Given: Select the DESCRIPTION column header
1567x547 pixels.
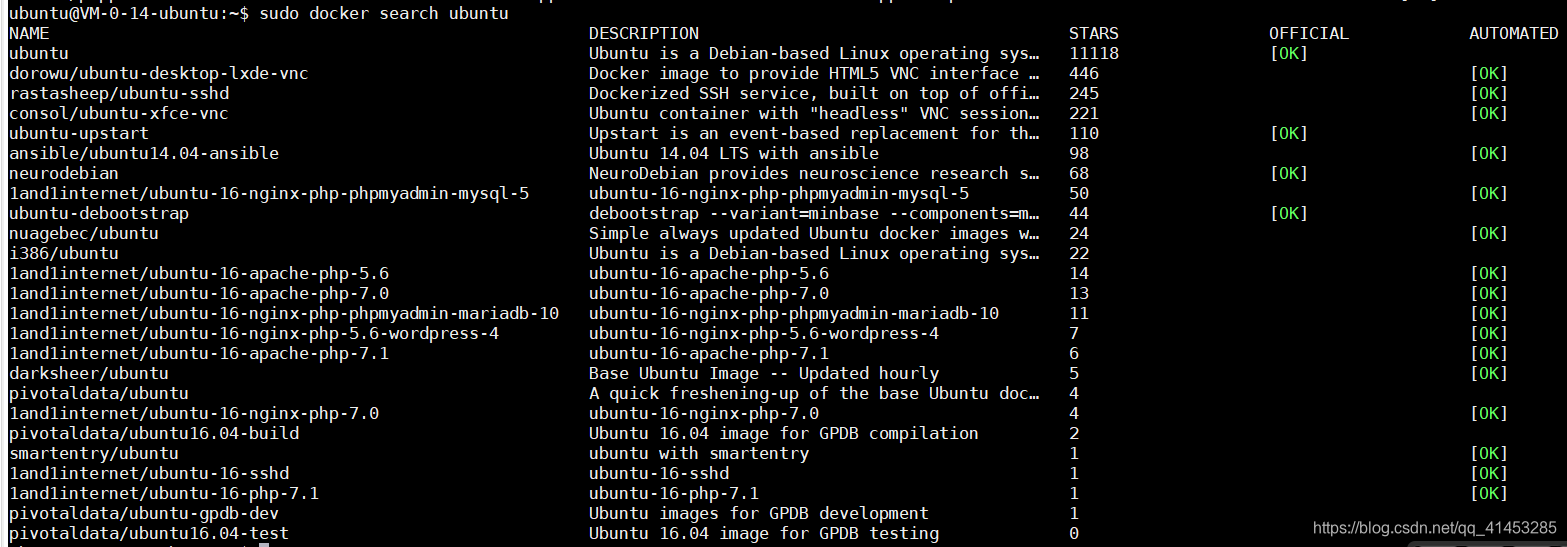Looking at the screenshot, I should click(x=644, y=33).
